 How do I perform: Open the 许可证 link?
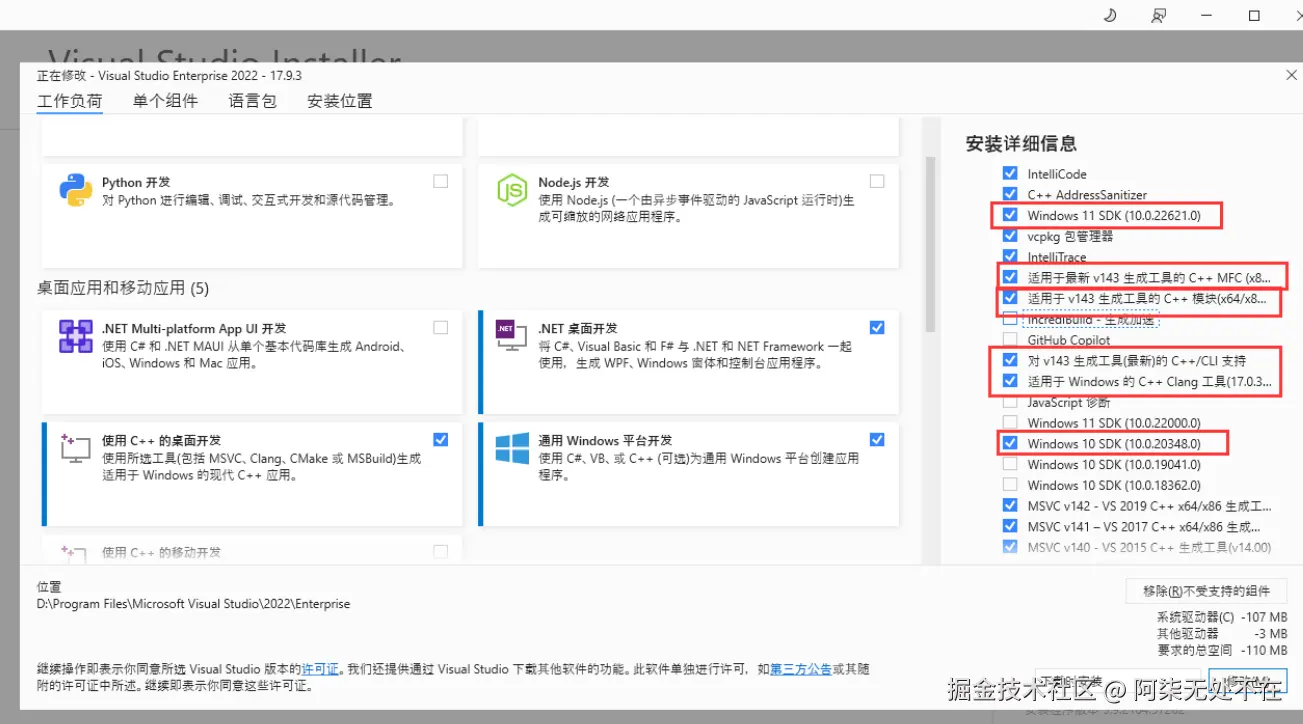321,669
